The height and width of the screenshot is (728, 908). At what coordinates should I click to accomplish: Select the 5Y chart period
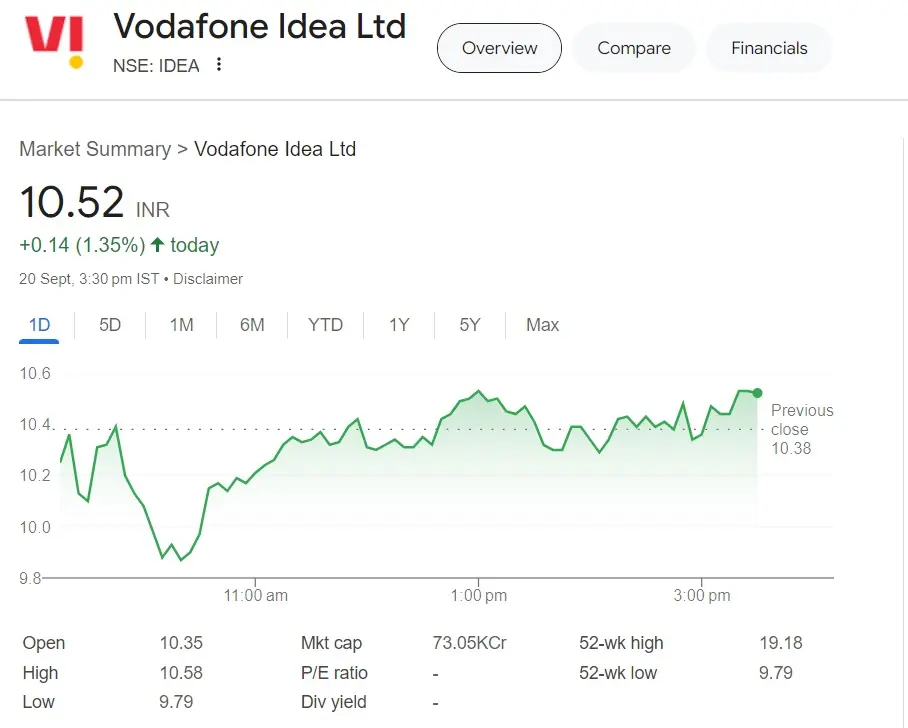[469, 325]
